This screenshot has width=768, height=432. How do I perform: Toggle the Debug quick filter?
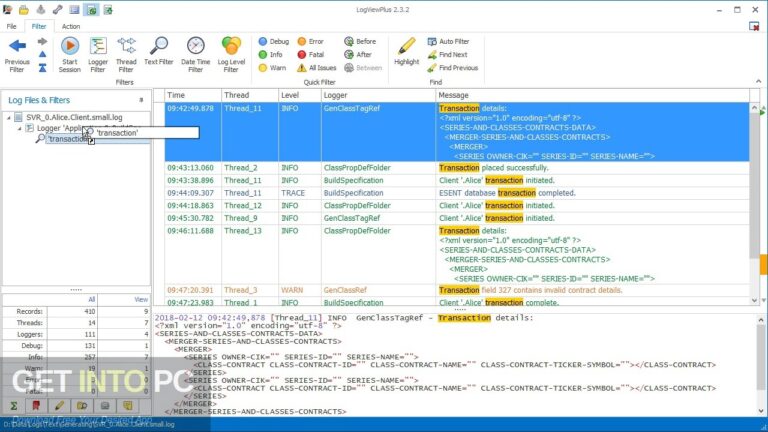click(274, 42)
